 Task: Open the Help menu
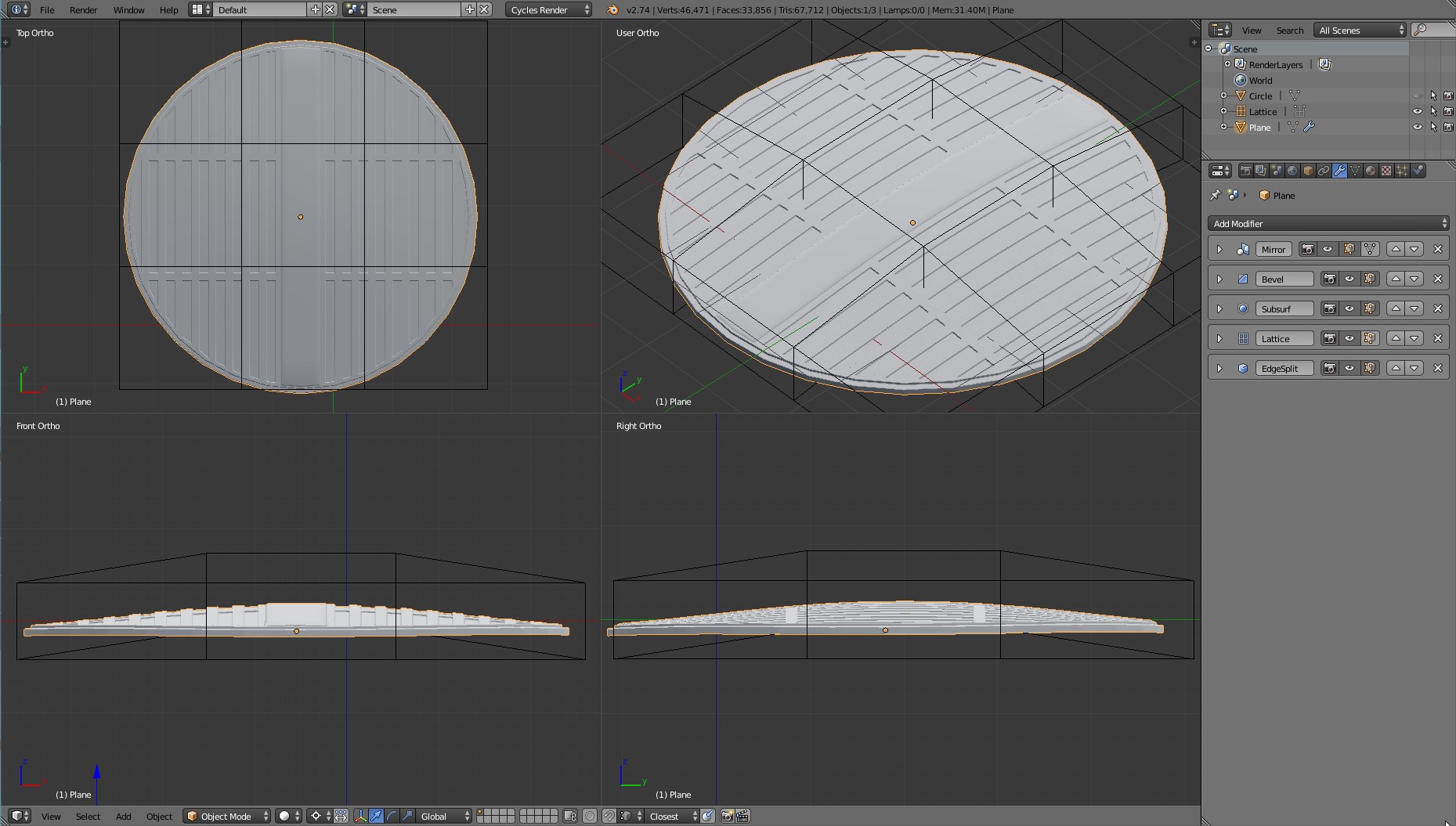tap(169, 9)
